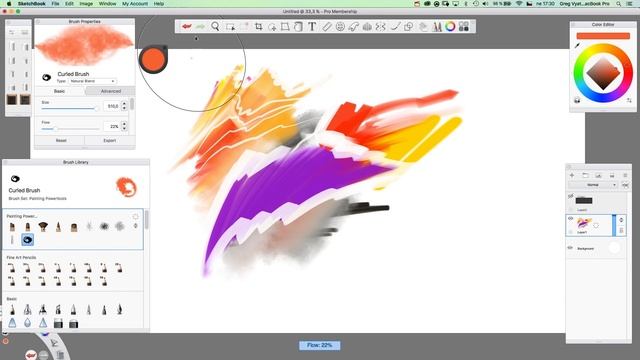Select the Crop tool
640x360 pixels.
[258, 27]
